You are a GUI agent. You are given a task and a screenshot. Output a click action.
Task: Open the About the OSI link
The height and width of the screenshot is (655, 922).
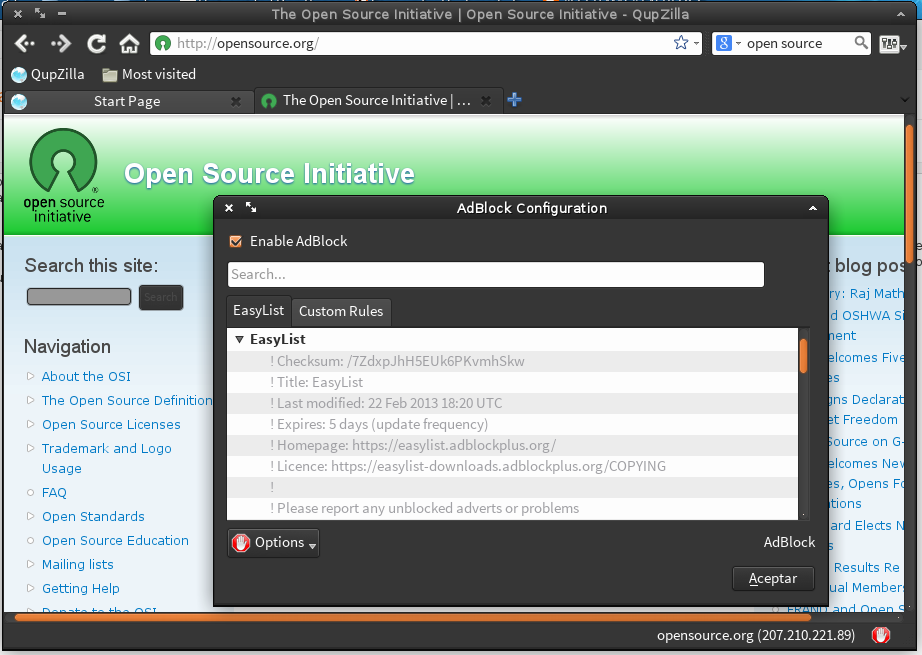(86, 376)
